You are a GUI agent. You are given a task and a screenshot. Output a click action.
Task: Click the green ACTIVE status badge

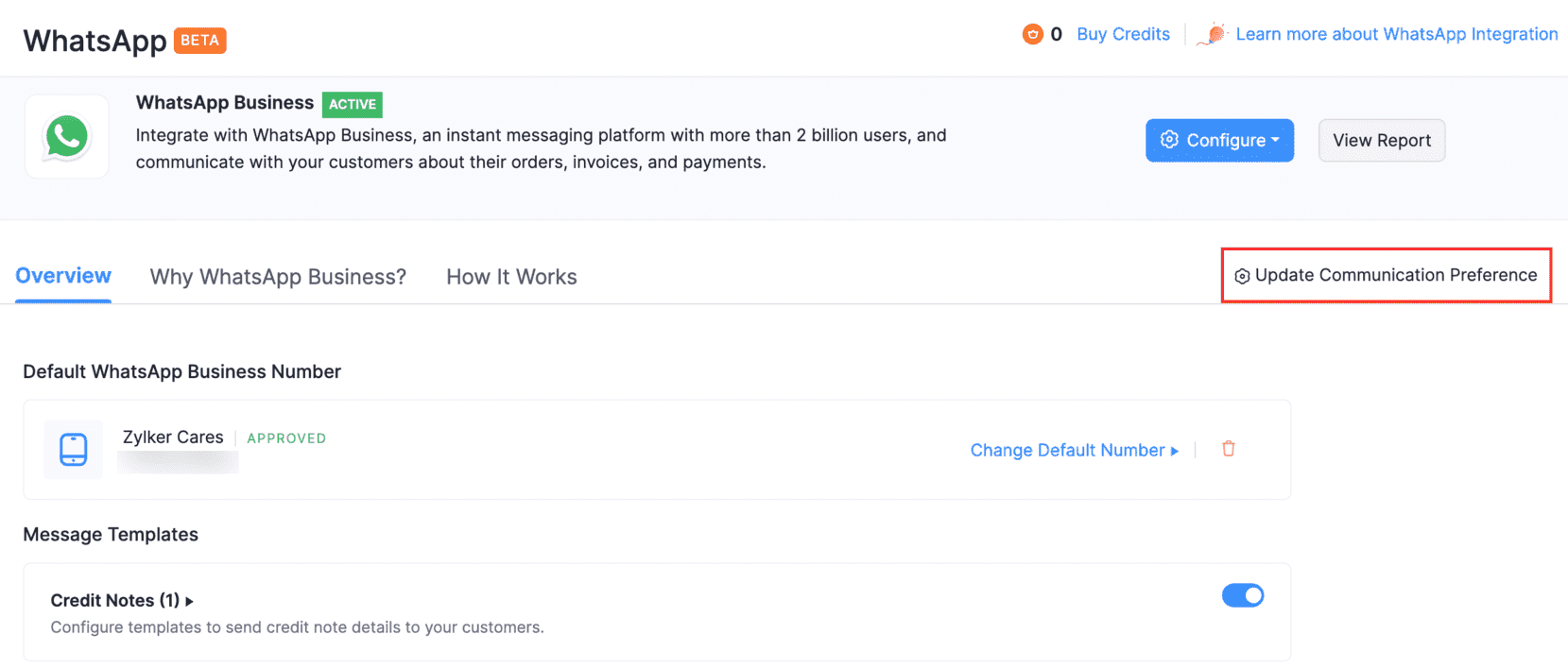click(x=352, y=104)
